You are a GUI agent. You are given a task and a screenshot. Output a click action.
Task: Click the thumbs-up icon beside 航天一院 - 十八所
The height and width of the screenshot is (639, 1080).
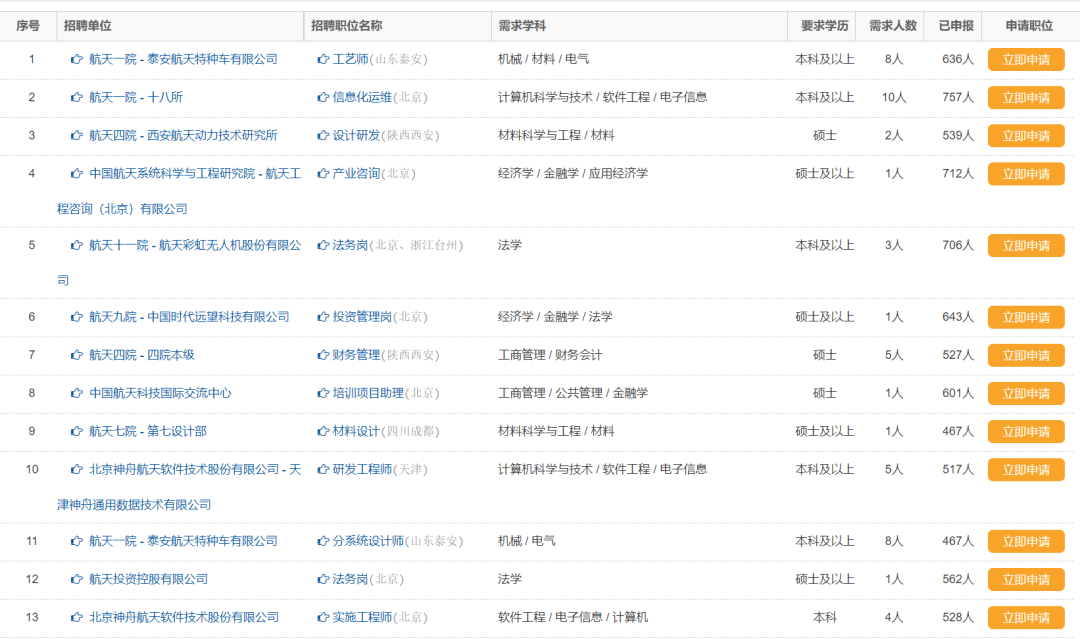coord(75,97)
